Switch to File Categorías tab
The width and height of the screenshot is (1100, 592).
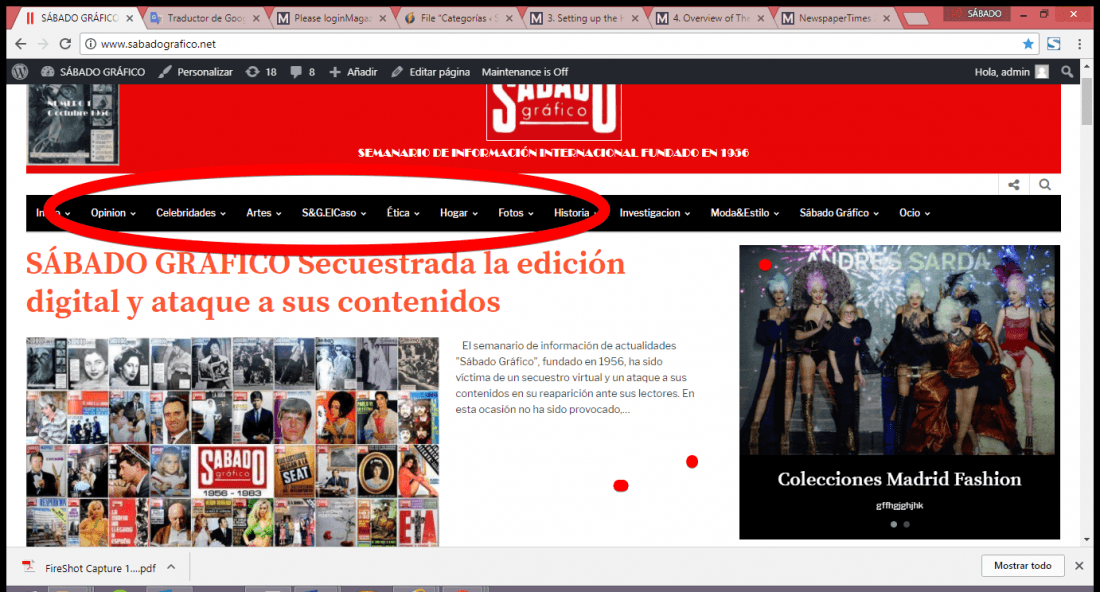[457, 18]
